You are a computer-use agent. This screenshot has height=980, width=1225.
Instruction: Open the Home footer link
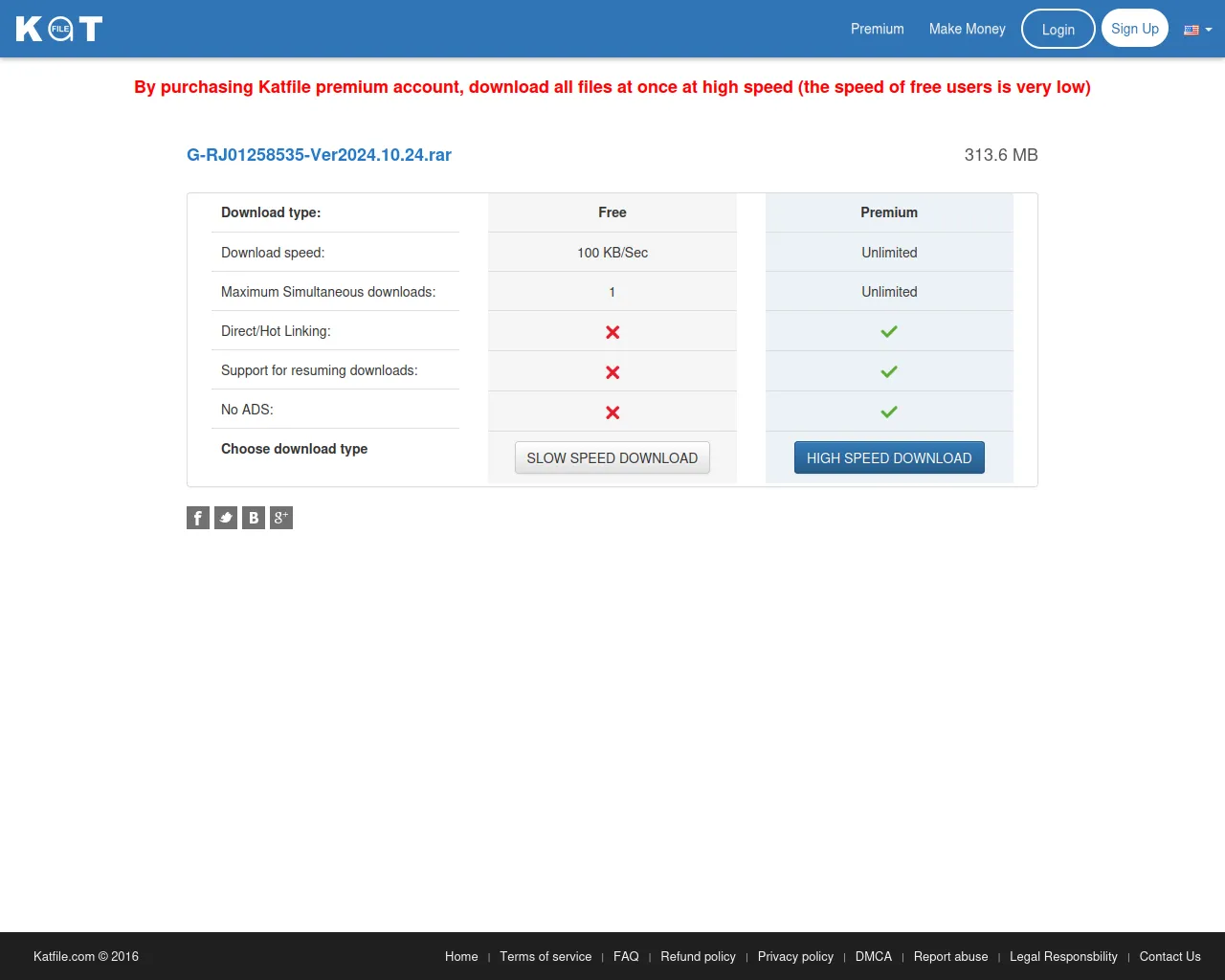point(461,956)
